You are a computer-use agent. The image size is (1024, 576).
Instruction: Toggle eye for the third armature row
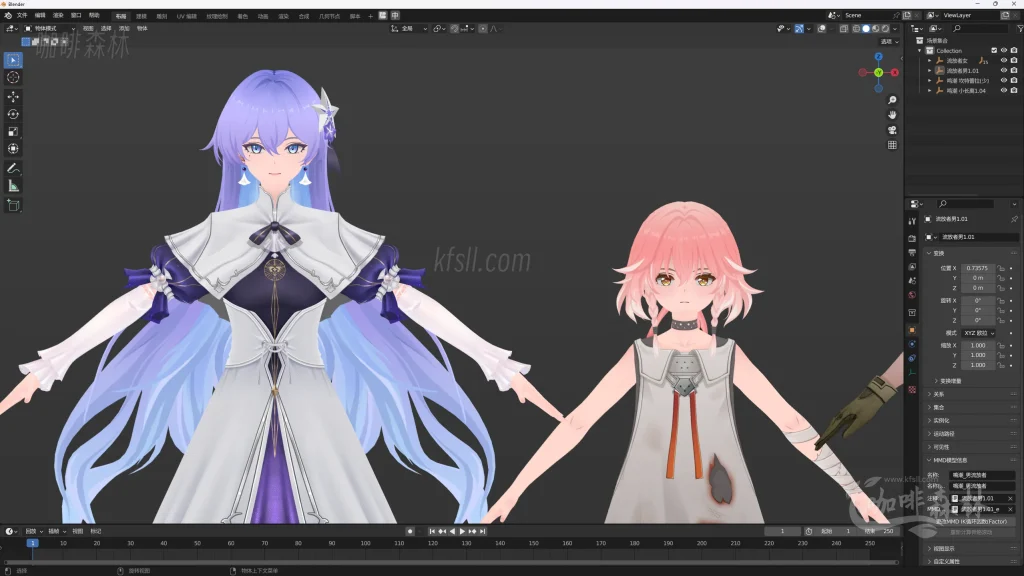(x=1004, y=80)
